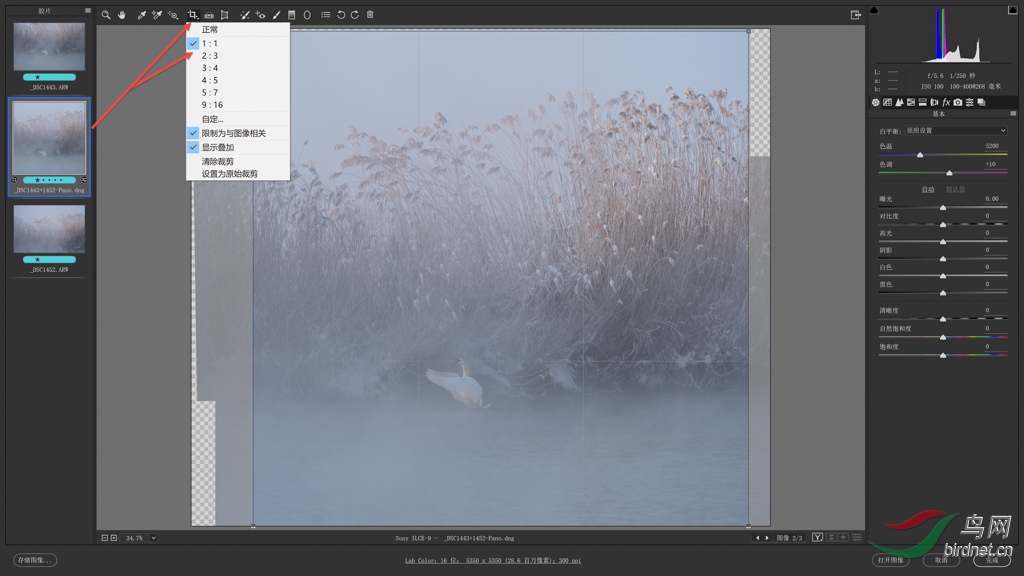Click the trash icon to delete the image

(370, 15)
